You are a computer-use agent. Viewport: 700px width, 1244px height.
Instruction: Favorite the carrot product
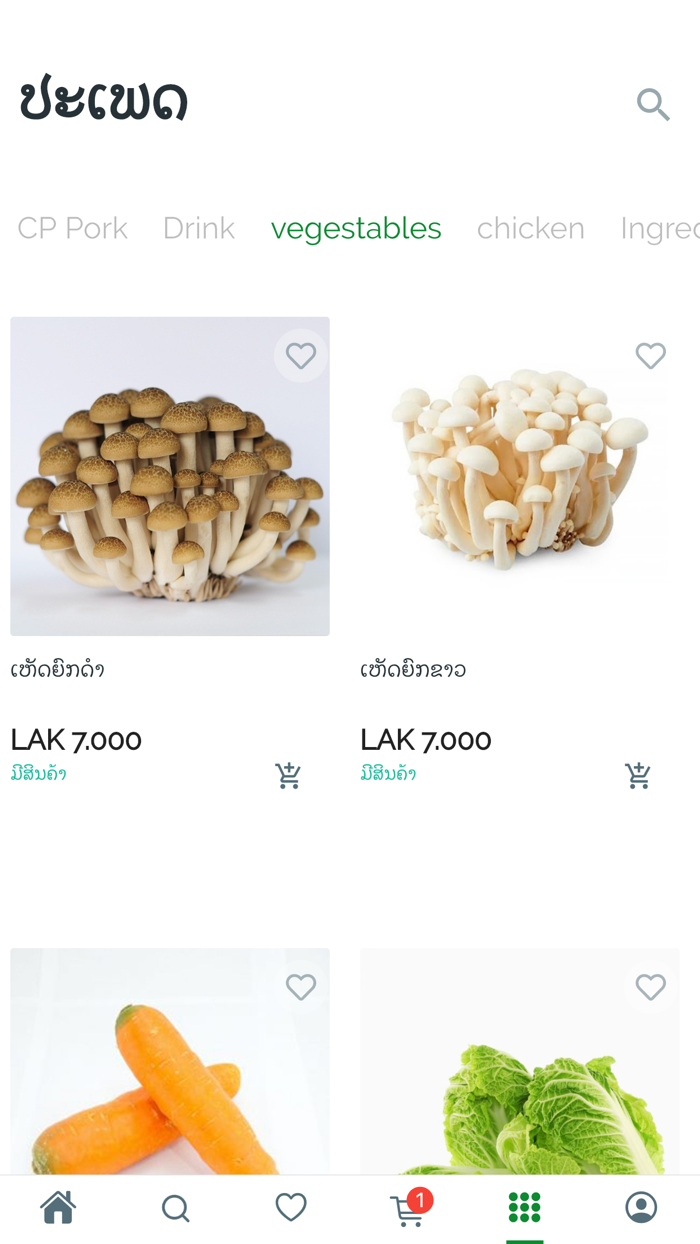pos(300,987)
